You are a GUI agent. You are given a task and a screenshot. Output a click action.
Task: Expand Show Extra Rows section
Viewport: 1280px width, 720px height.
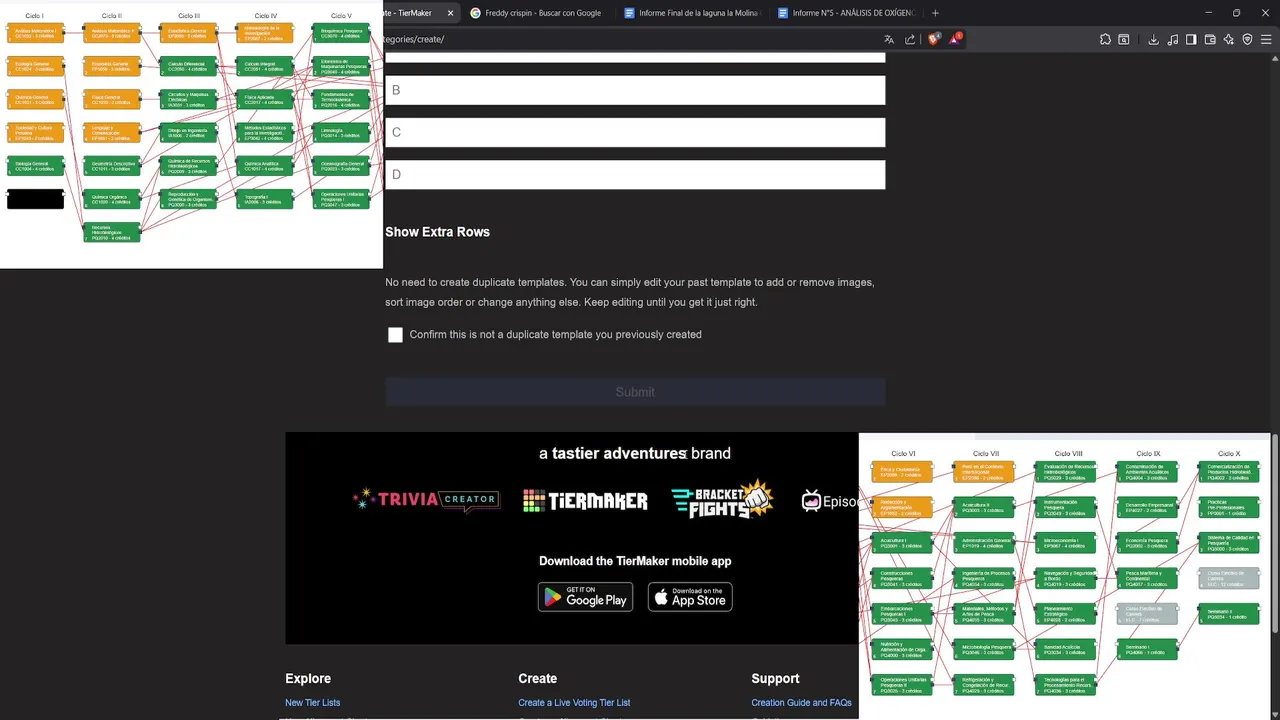pos(437,232)
